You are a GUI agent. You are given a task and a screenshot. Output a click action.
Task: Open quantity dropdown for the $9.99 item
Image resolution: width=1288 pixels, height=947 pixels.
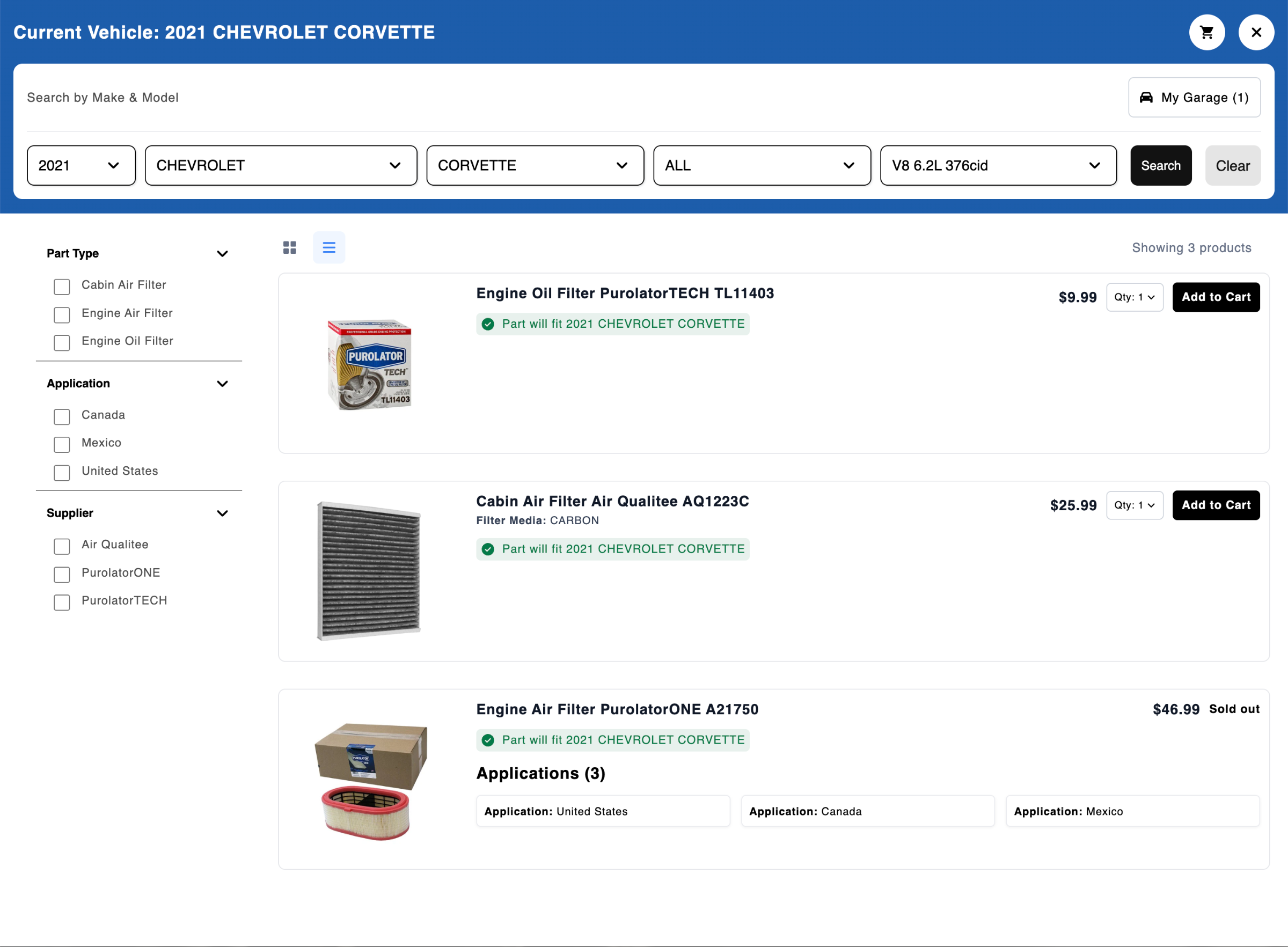click(x=1135, y=297)
